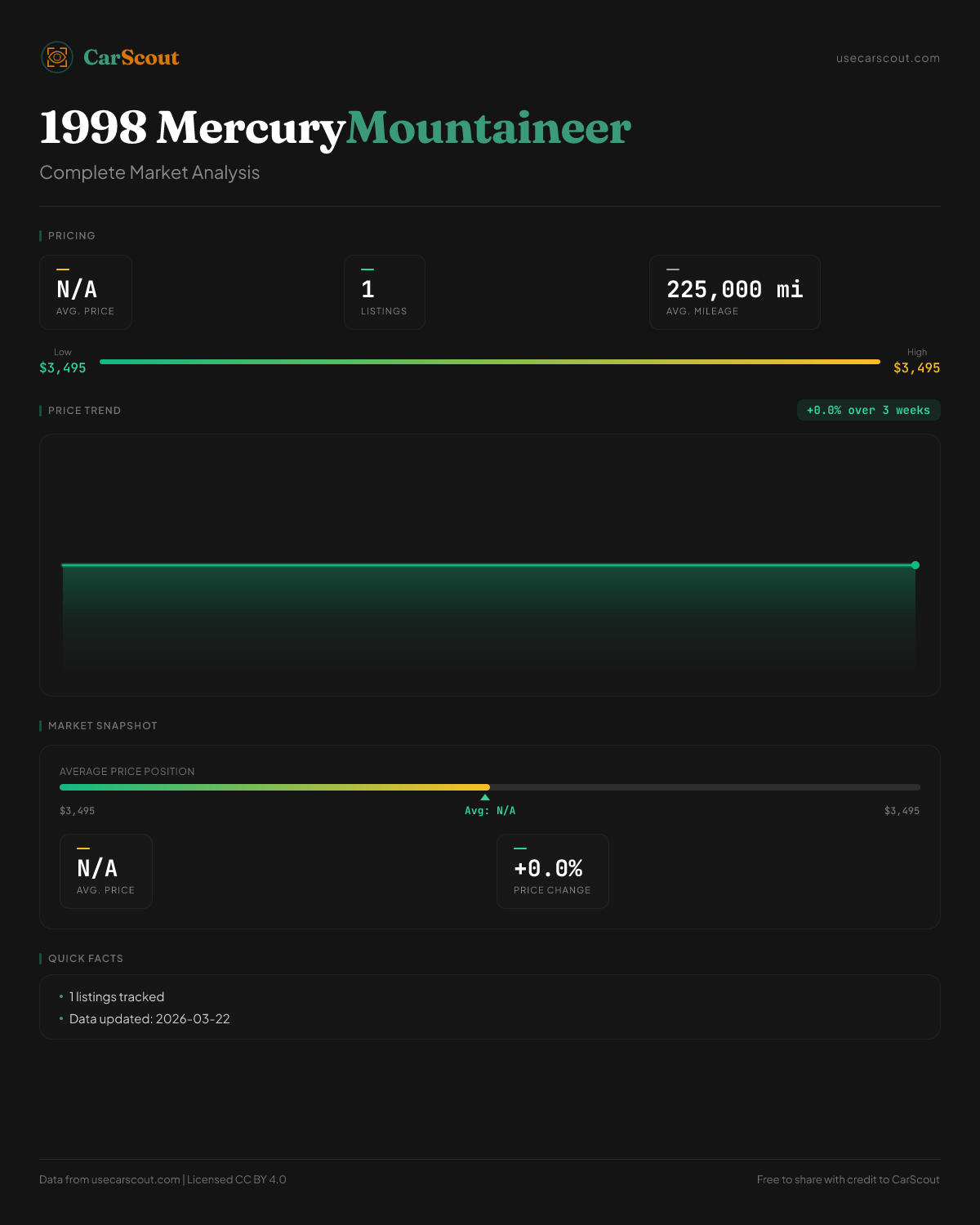Click the Low to High price range bar
The width and height of the screenshot is (980, 1225).
[x=490, y=362]
